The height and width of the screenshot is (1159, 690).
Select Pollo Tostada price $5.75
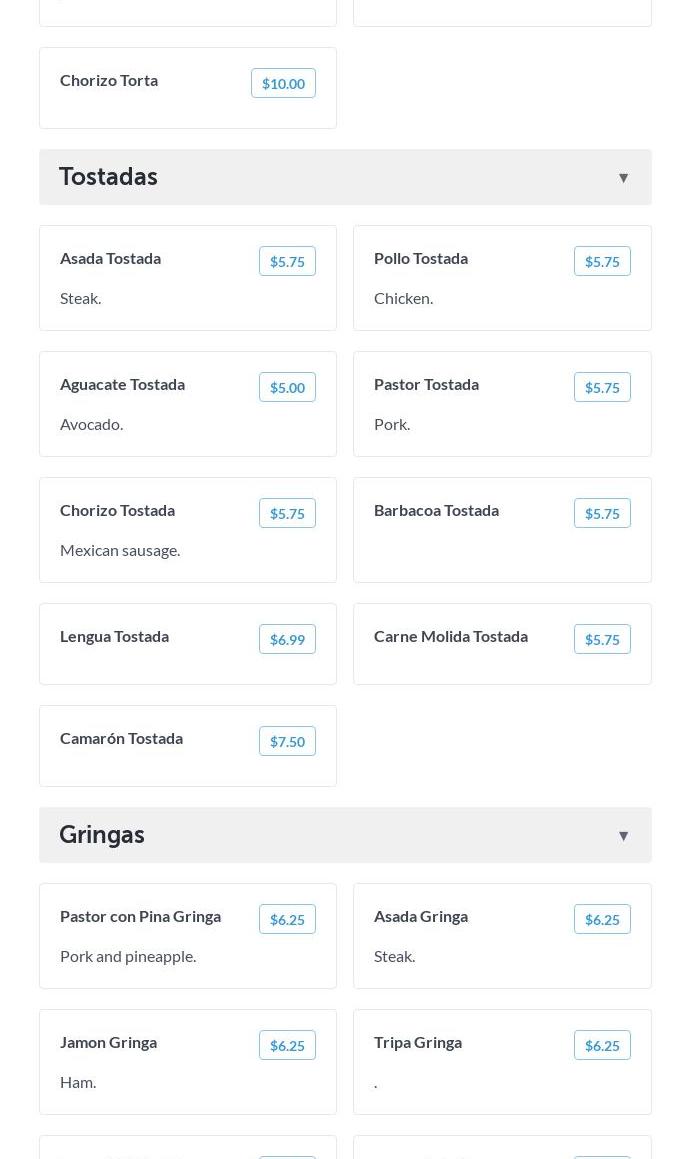(602, 261)
